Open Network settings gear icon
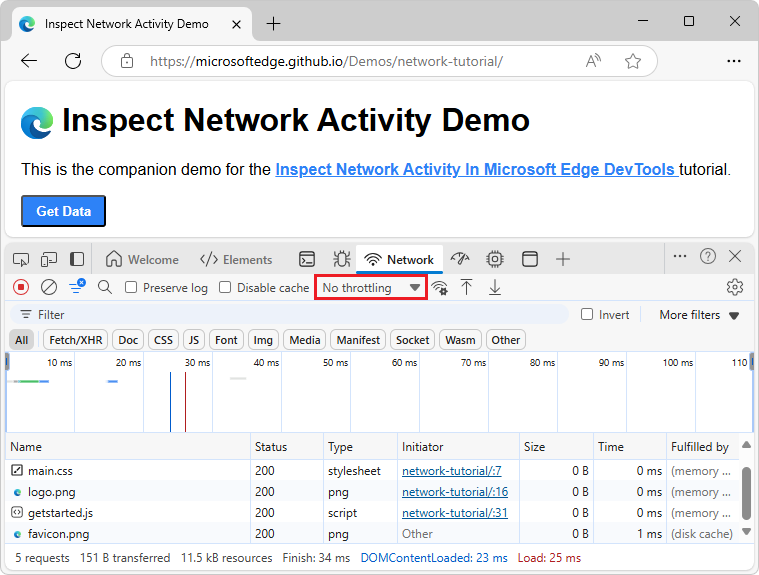This screenshot has width=759, height=575. click(x=735, y=288)
